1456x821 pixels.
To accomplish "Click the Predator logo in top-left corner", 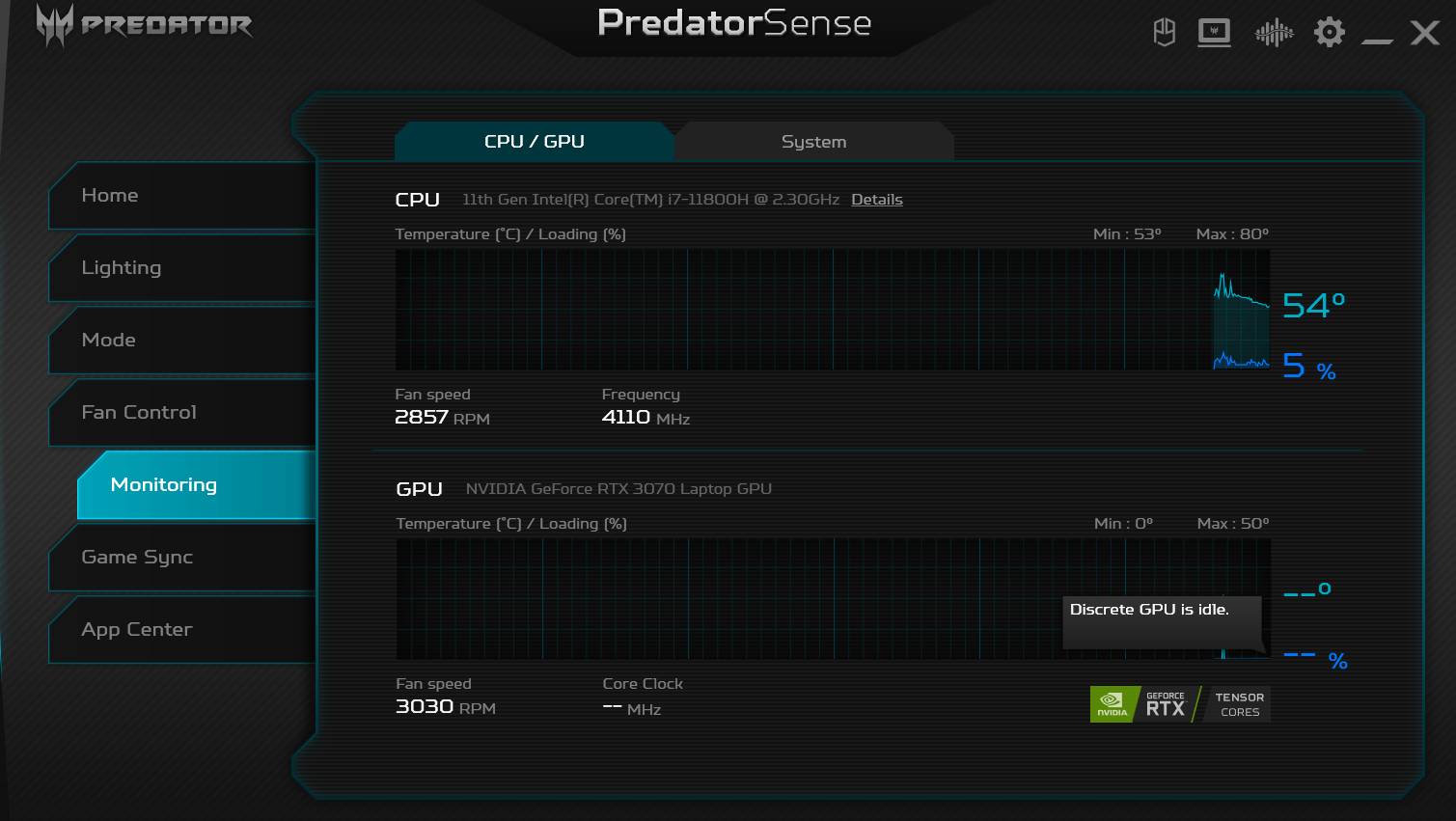I will 145,25.
